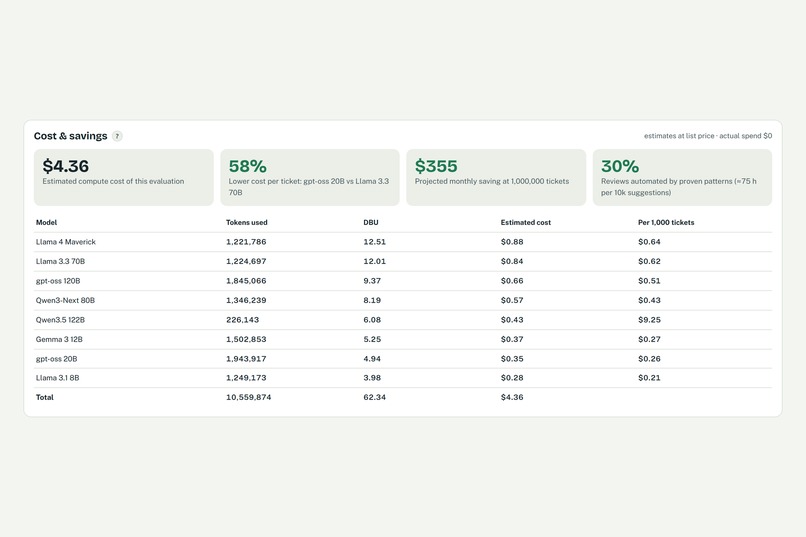
Task: Click the 12.01 DBU value
Action: point(374,262)
